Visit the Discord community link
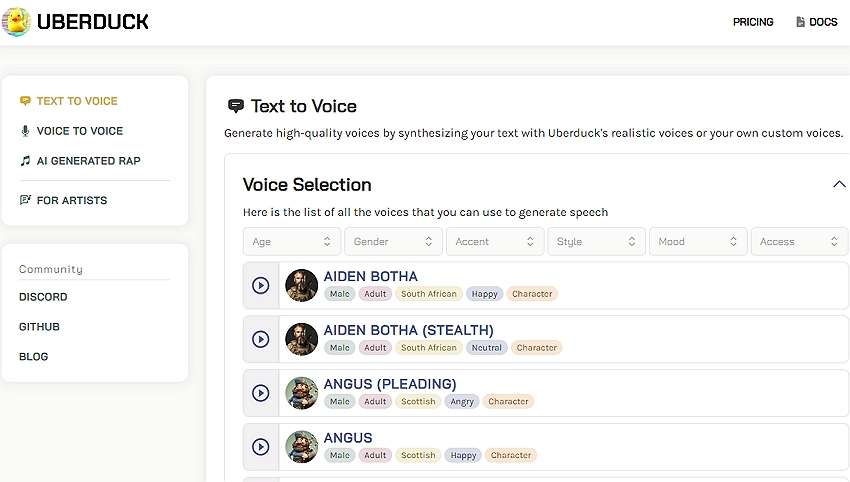The width and height of the screenshot is (850, 482). click(x=43, y=297)
